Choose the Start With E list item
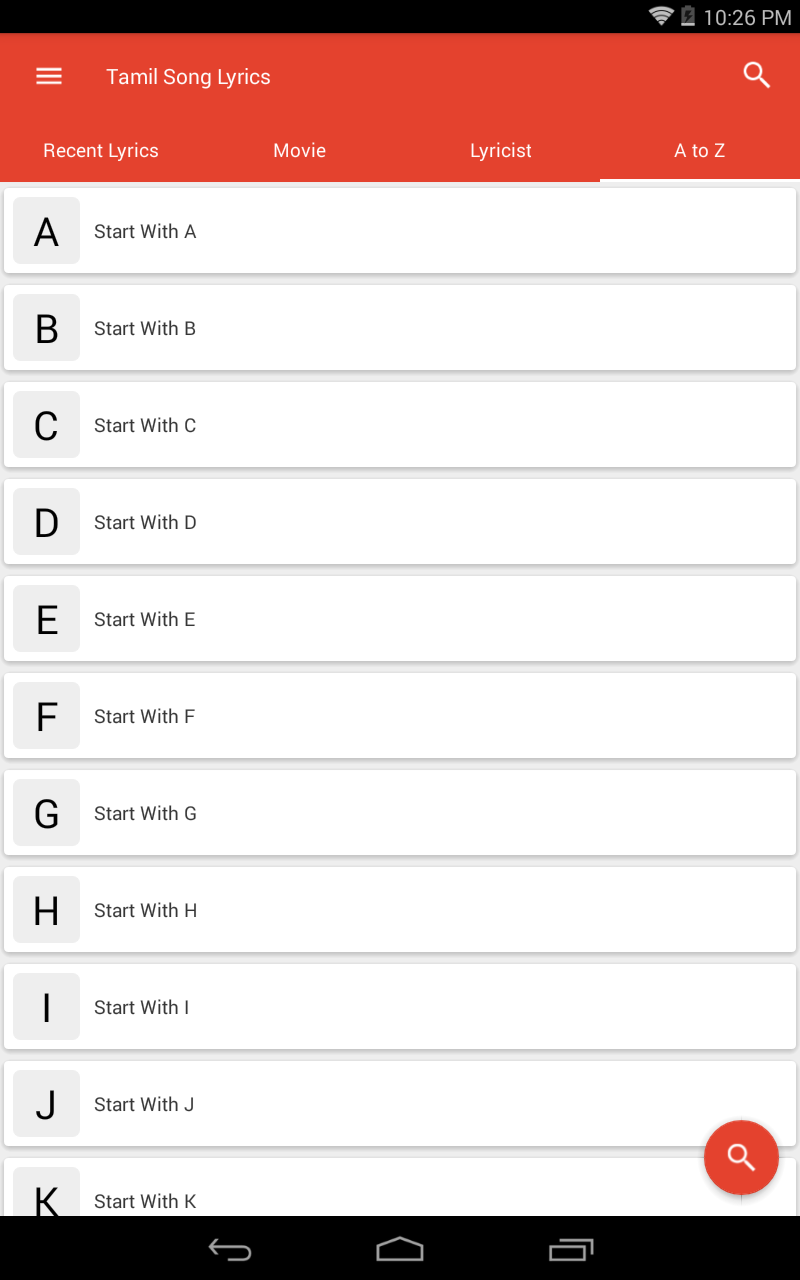This screenshot has height=1280, width=800. [x=400, y=620]
